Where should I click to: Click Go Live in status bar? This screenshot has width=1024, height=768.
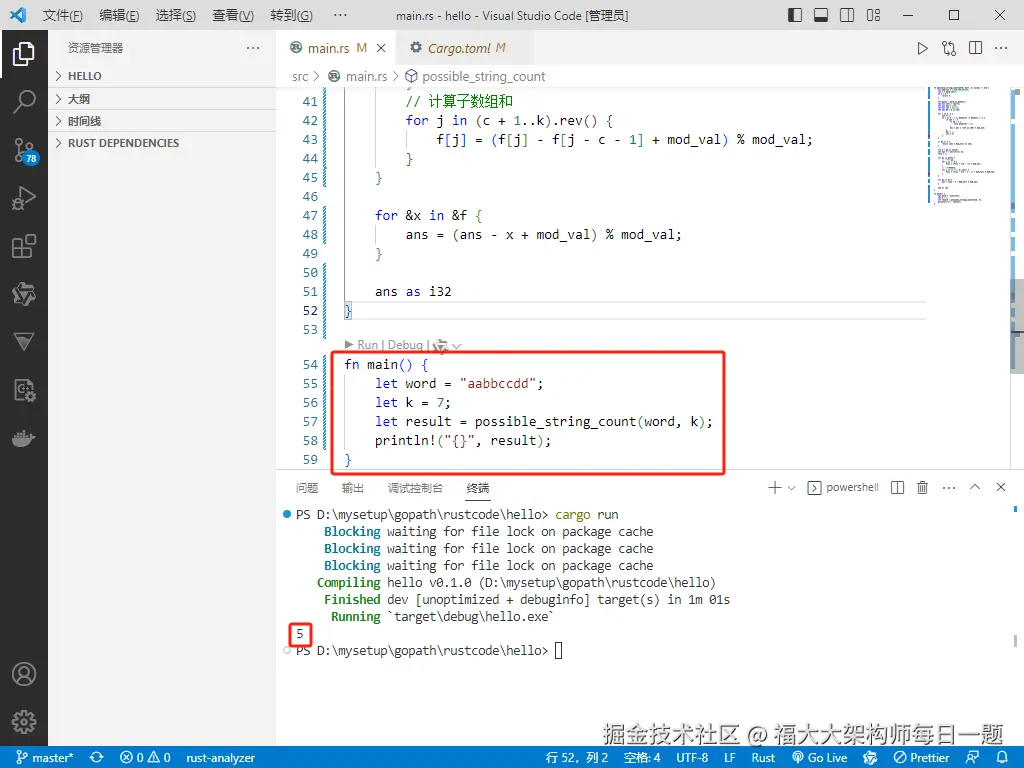coord(820,758)
